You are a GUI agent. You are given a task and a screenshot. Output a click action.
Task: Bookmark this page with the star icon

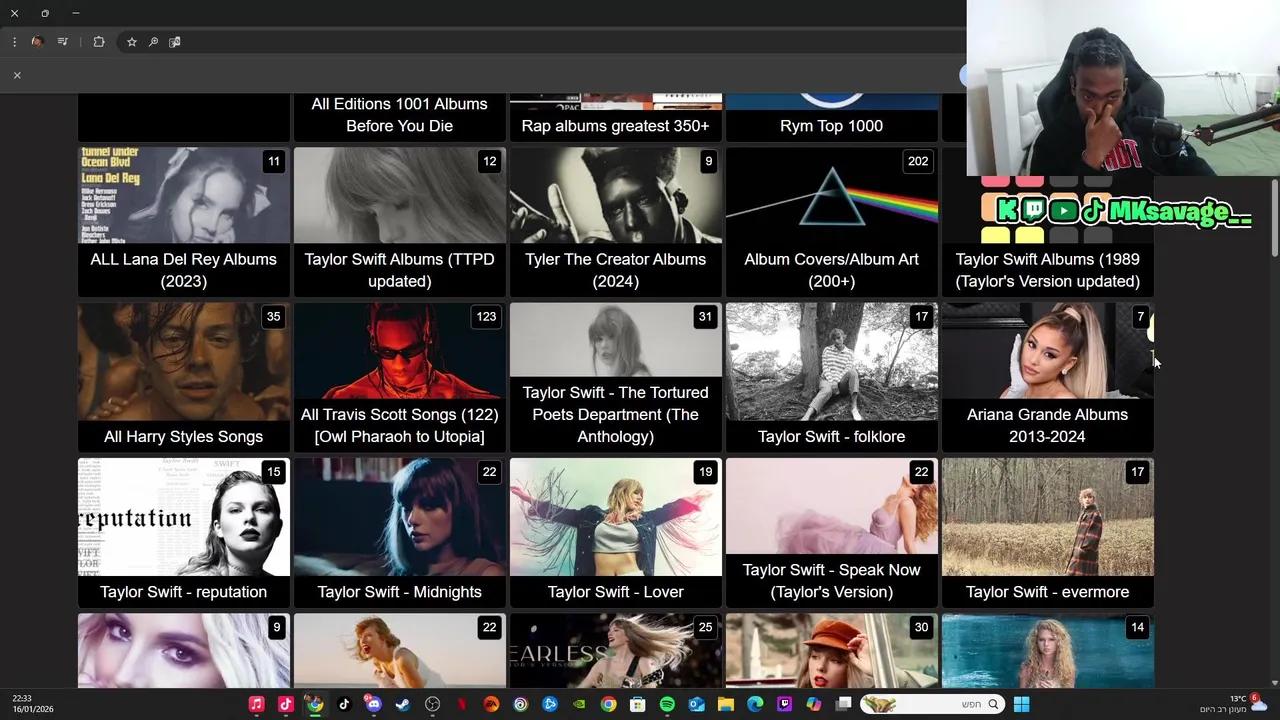[131, 42]
